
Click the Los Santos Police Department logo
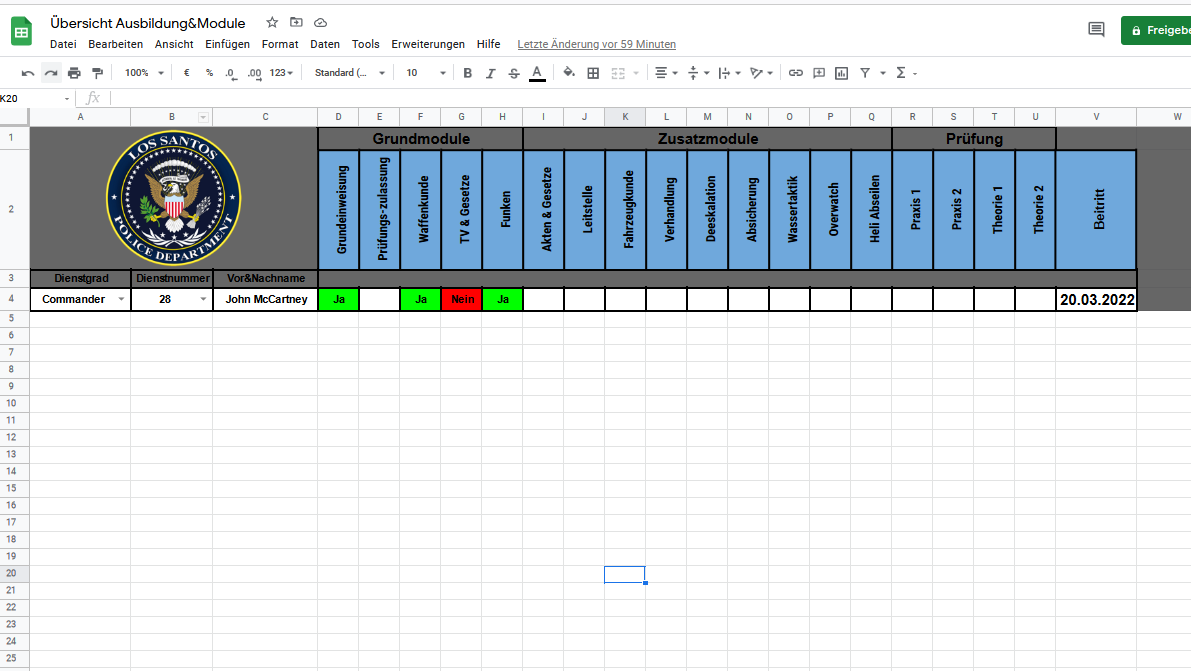pyautogui.click(x=173, y=198)
